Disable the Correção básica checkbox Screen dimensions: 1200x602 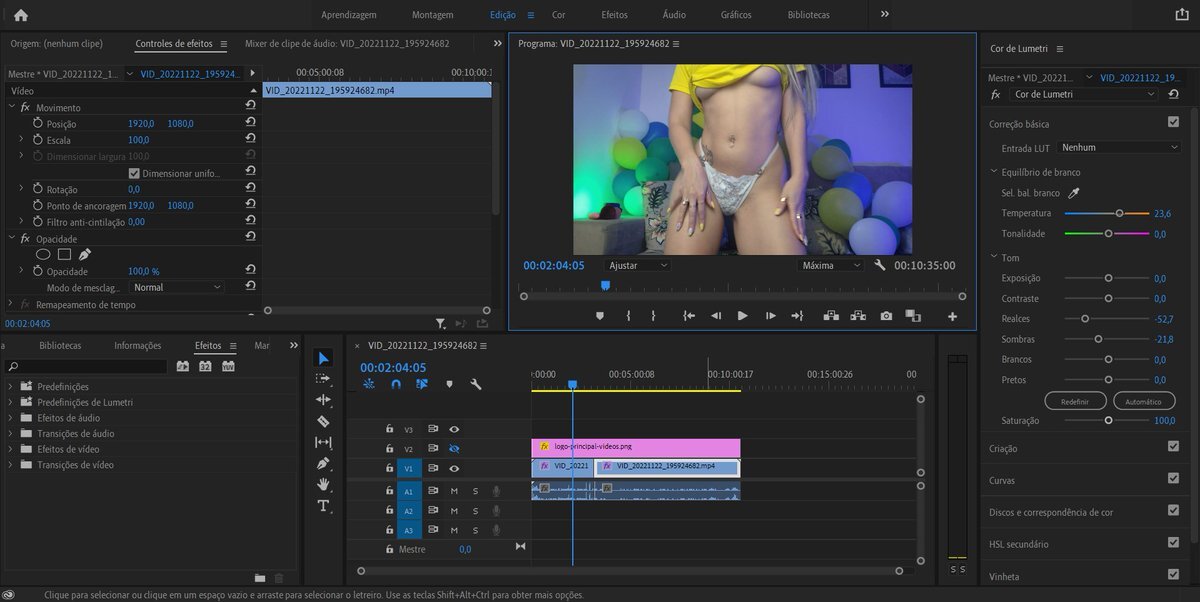(x=1173, y=123)
